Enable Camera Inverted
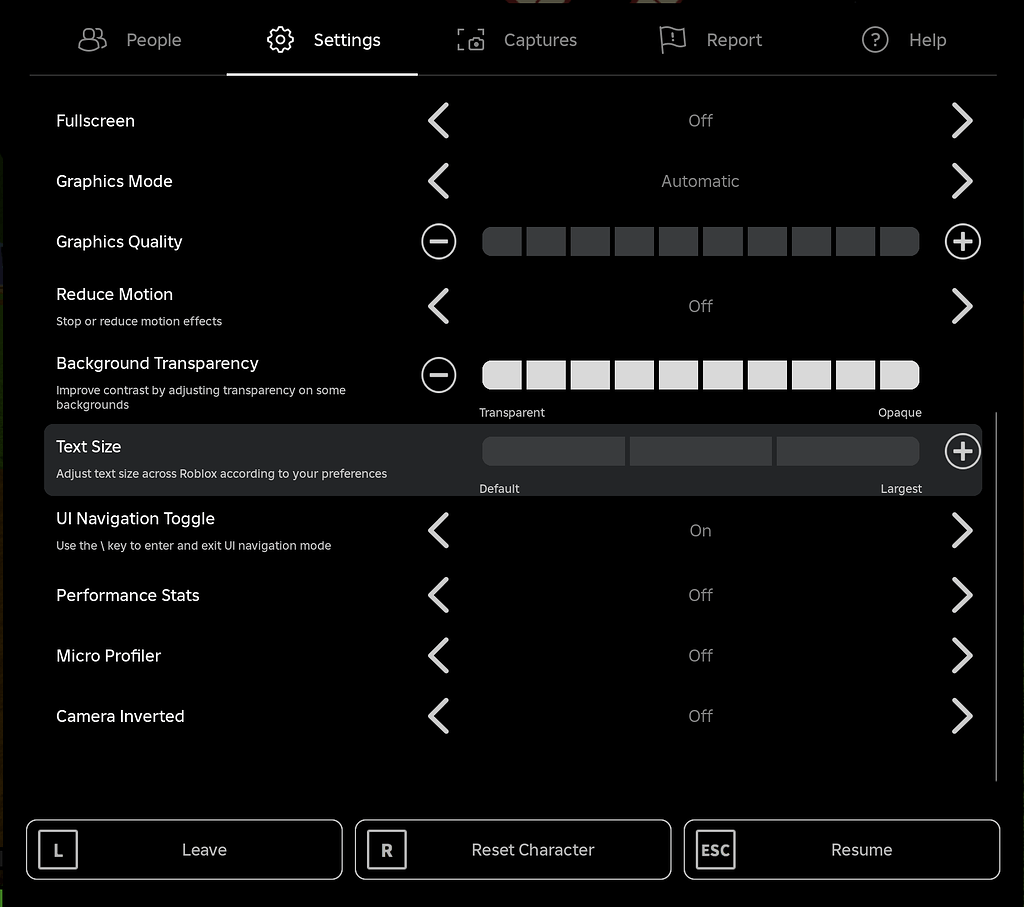 tap(962, 716)
